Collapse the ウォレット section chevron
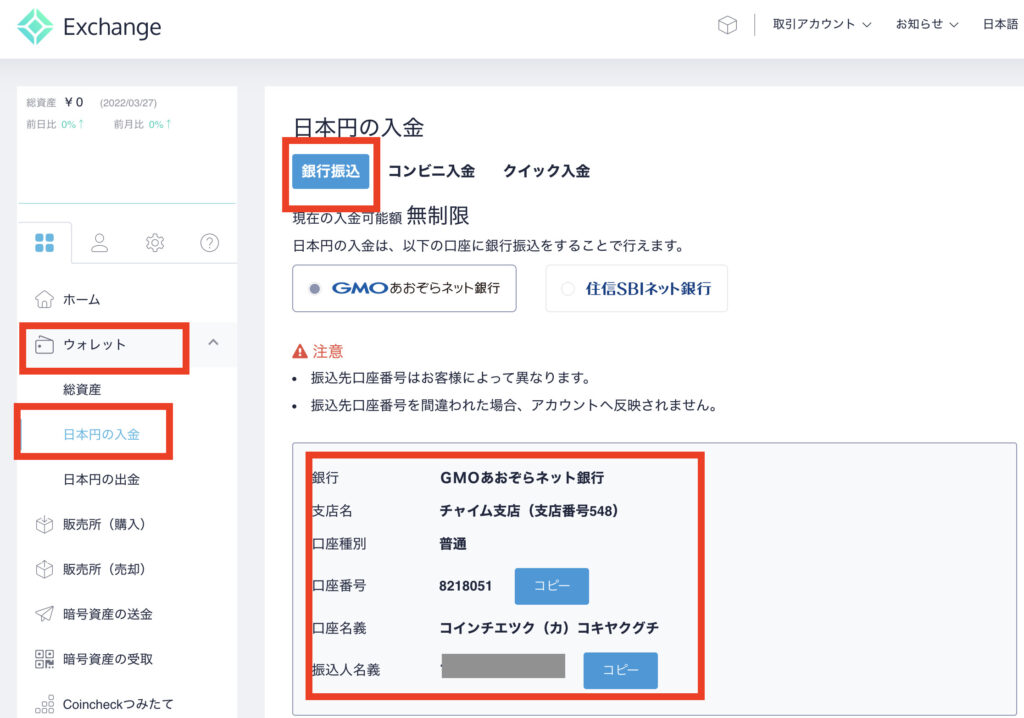 213,342
